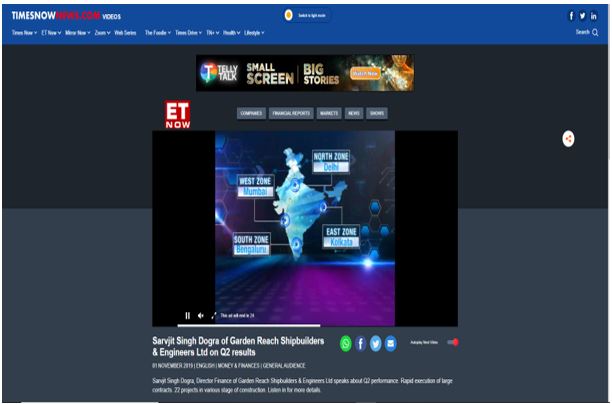Open the Financial Reports tab
The height and width of the screenshot is (404, 612).
click(291, 113)
